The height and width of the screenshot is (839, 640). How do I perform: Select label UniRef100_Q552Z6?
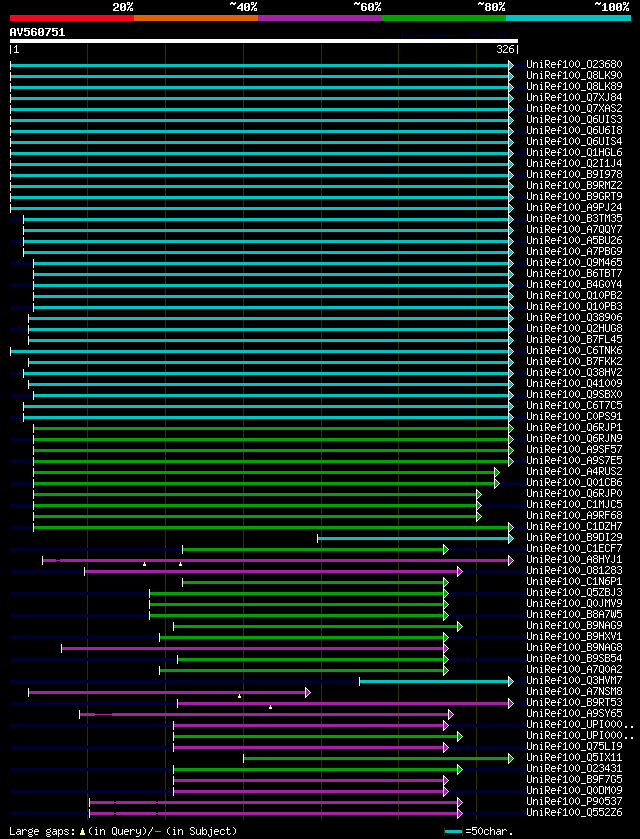[574, 813]
